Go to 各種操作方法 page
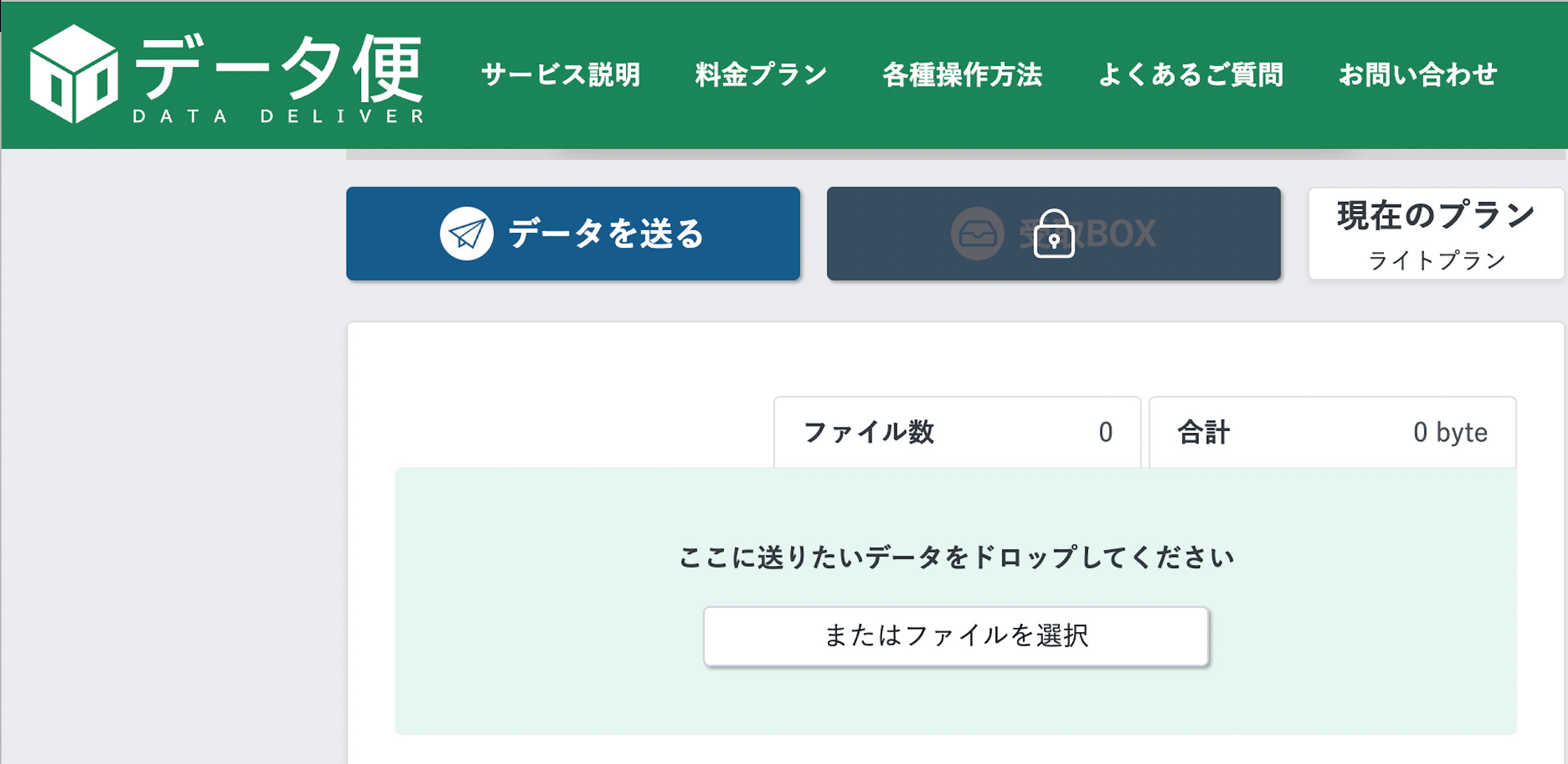Image resolution: width=1568 pixels, height=764 pixels. pos(962,75)
